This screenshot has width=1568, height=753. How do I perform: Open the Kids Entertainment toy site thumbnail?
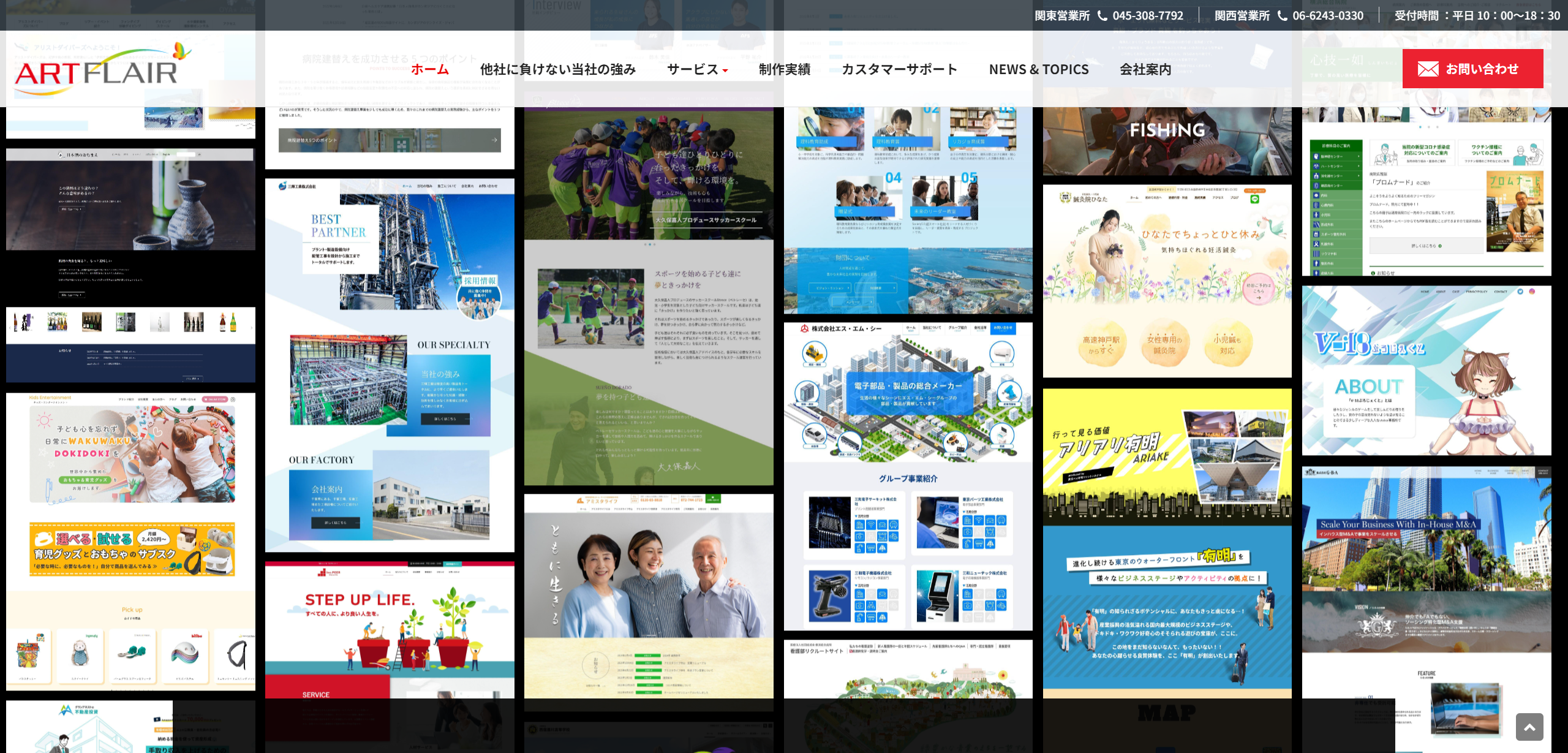pos(130,542)
